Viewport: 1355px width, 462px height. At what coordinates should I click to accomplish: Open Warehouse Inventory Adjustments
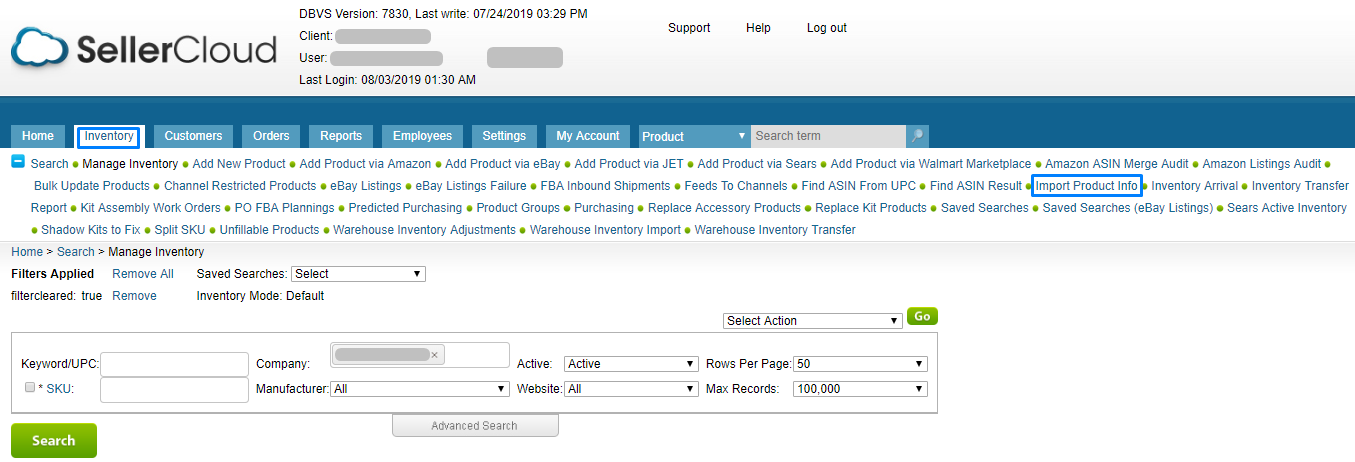pos(425,230)
